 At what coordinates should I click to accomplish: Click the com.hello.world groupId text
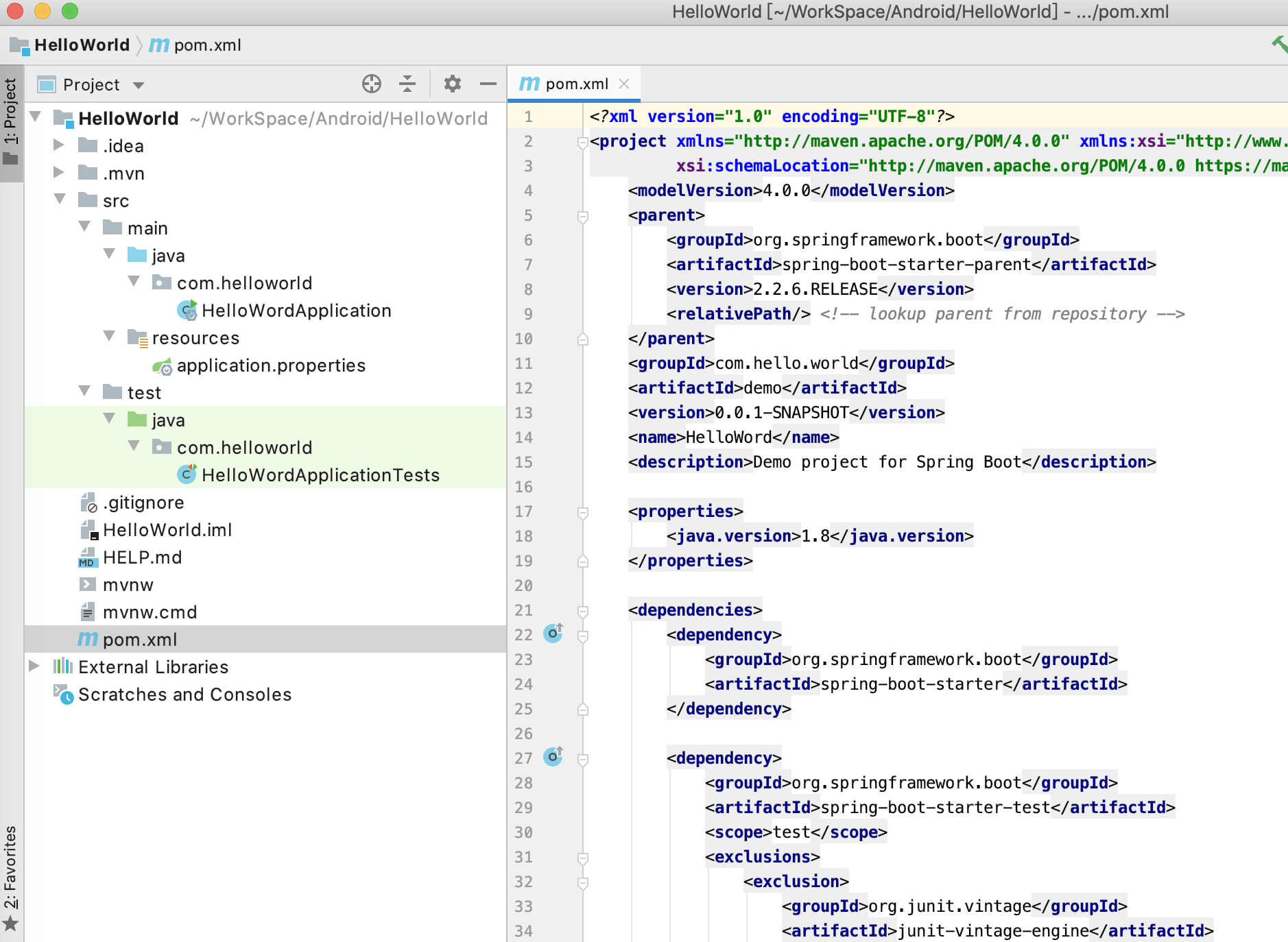[x=787, y=363]
